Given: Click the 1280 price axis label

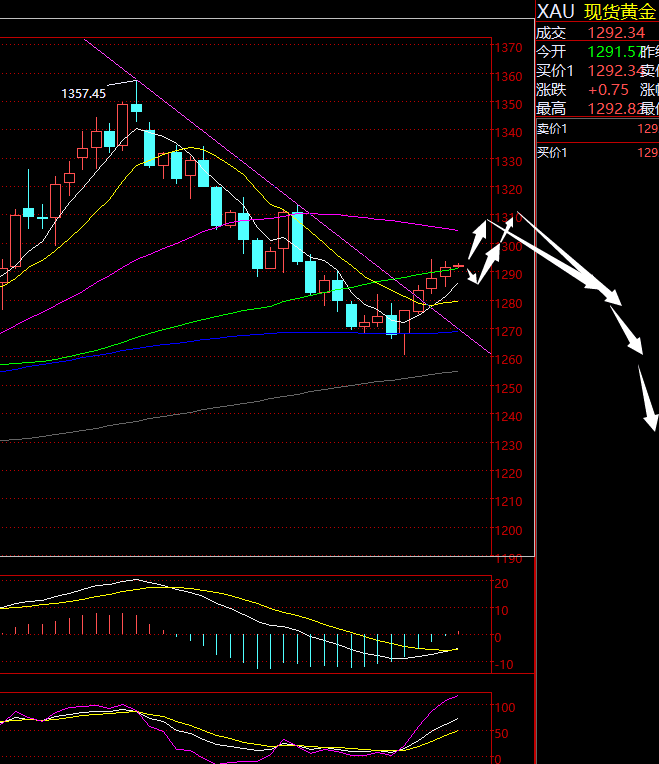Looking at the screenshot, I should pyautogui.click(x=508, y=304).
